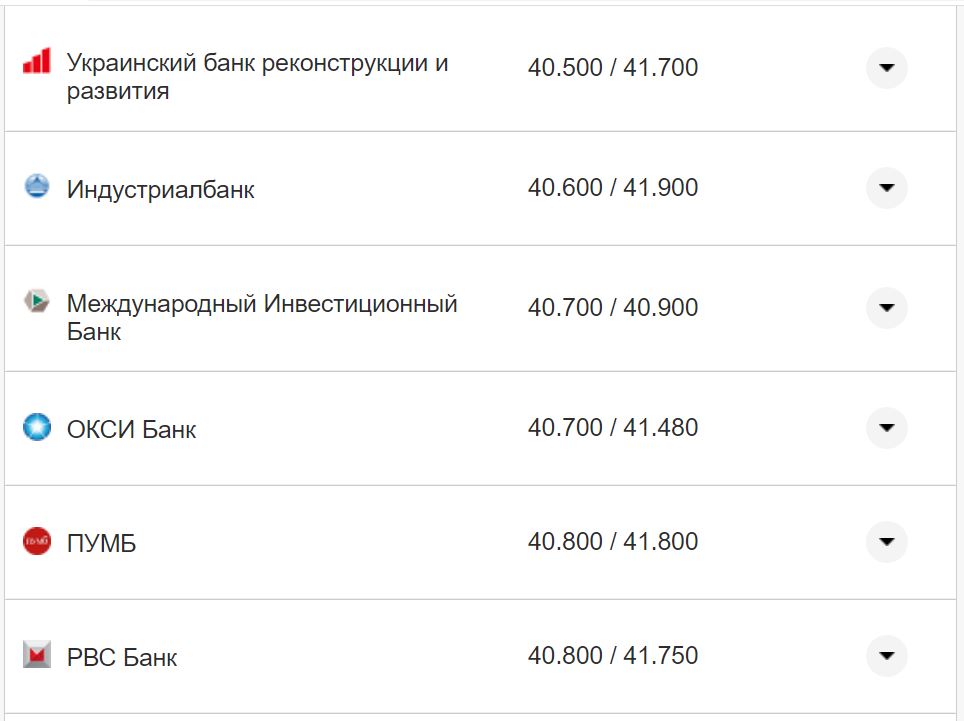Click the Индустриалбанк bank name link
This screenshot has width=964, height=721.
[x=160, y=187]
